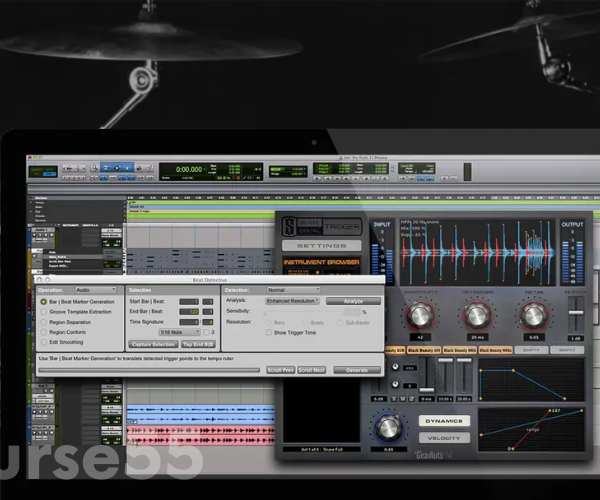Select the Sub-Beats resolution radio button
Screen dimensions: 600x500
340,323
